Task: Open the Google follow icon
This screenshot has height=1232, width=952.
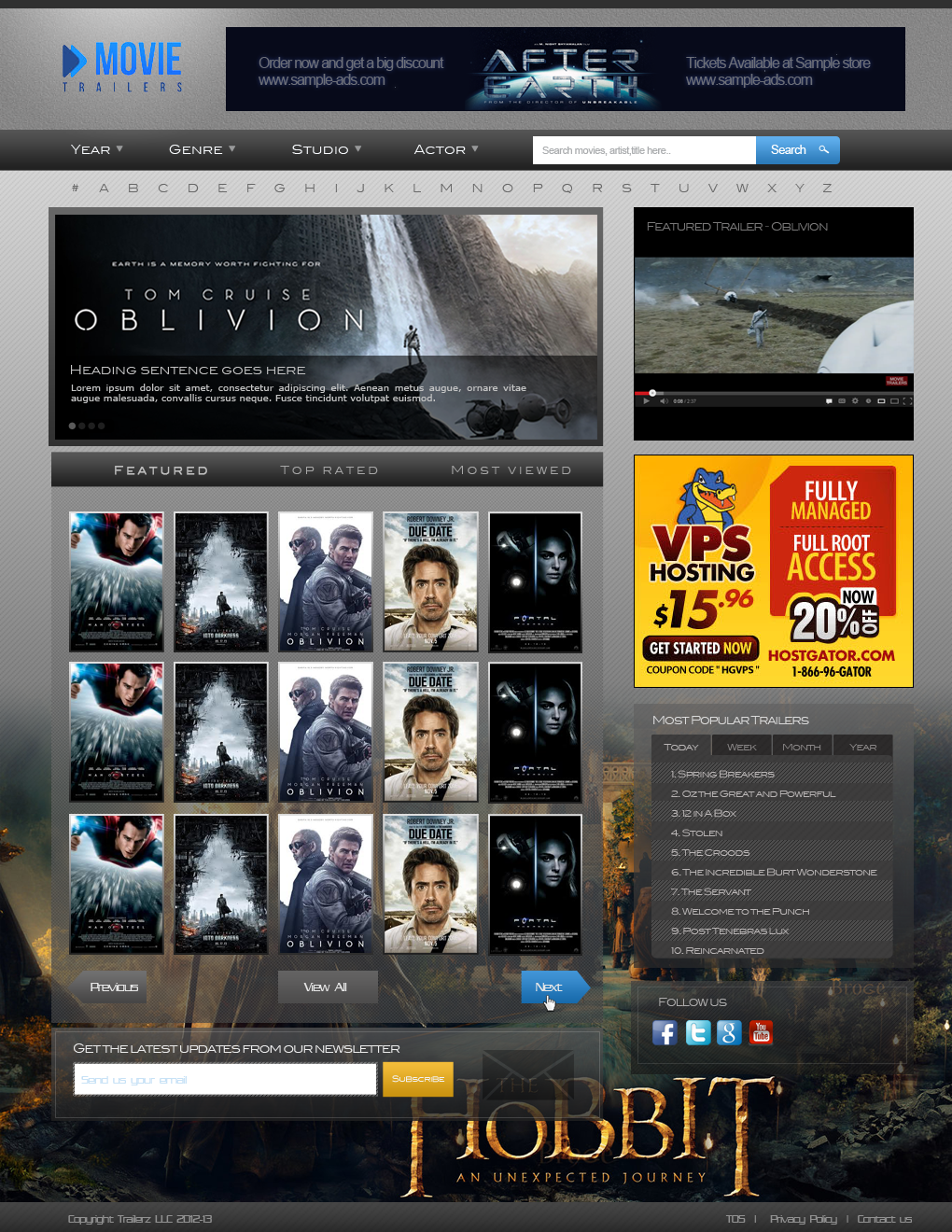Action: (729, 1032)
